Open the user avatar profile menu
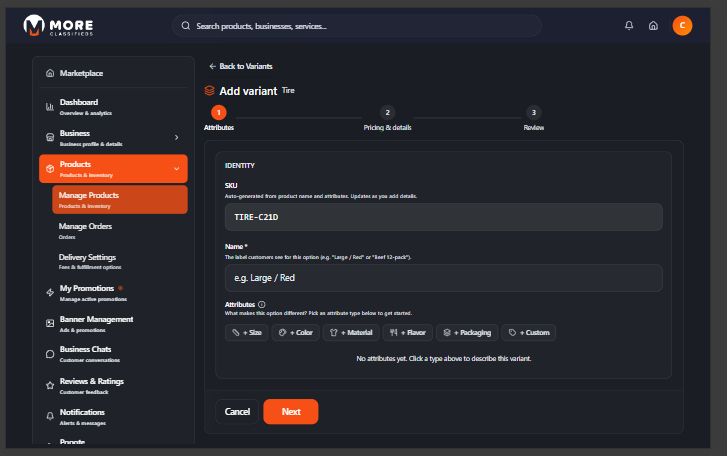 (x=682, y=26)
